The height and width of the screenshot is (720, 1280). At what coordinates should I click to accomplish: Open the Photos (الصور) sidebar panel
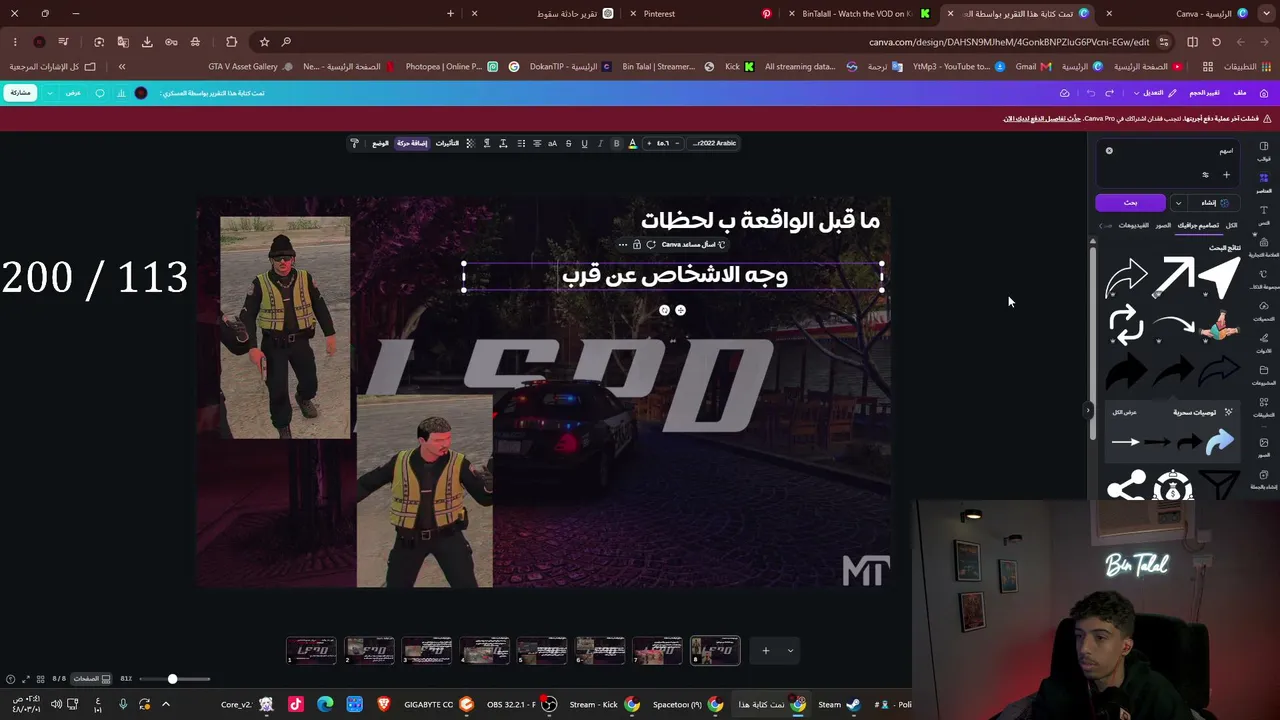[1264, 446]
